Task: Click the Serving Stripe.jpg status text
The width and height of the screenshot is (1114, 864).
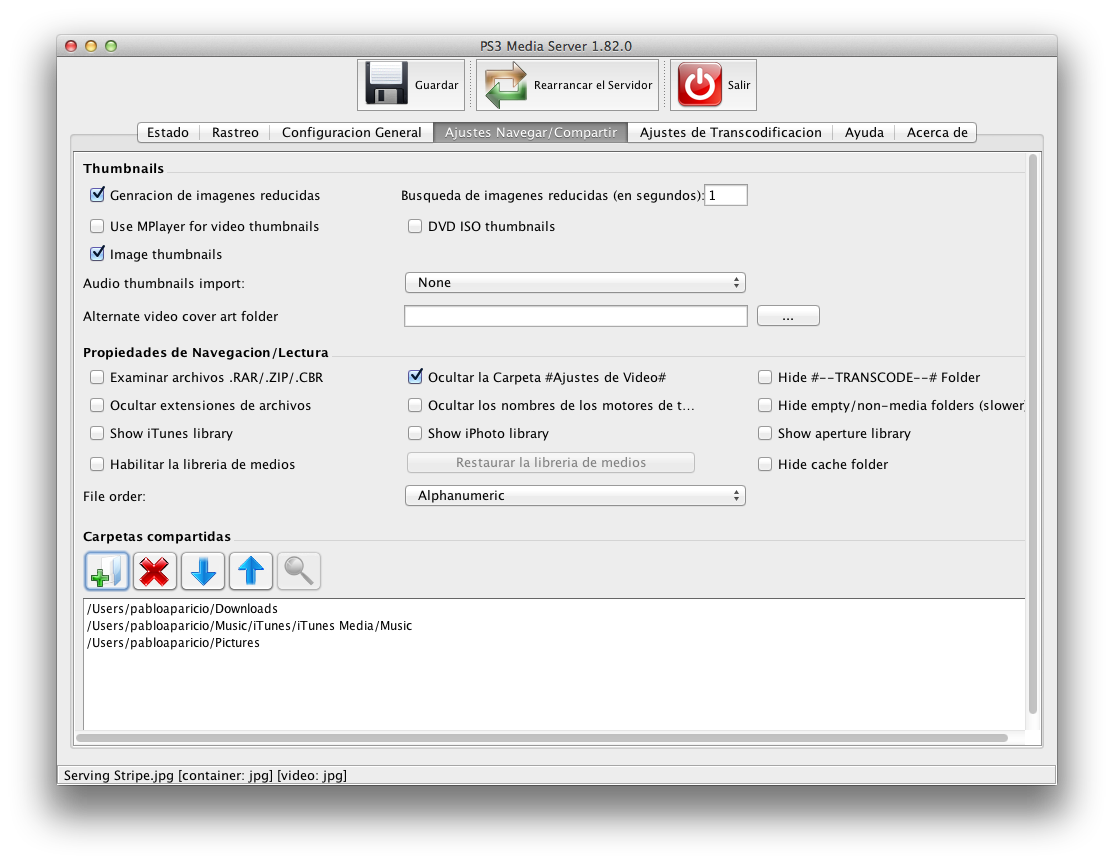Action: coord(205,775)
